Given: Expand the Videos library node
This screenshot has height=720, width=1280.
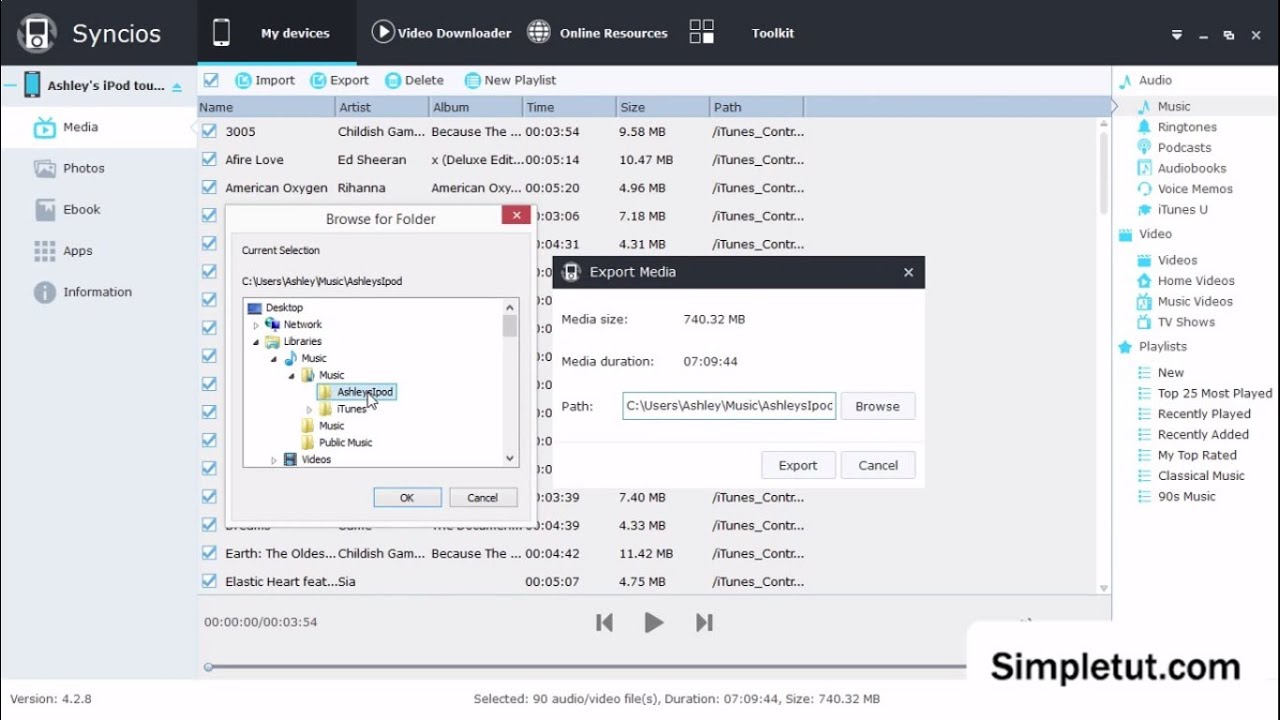Looking at the screenshot, I should pyautogui.click(x=274, y=460).
